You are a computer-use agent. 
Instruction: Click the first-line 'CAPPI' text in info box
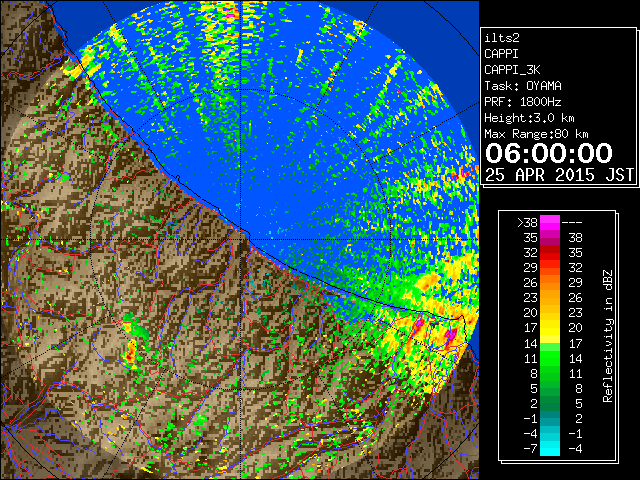tap(501, 54)
